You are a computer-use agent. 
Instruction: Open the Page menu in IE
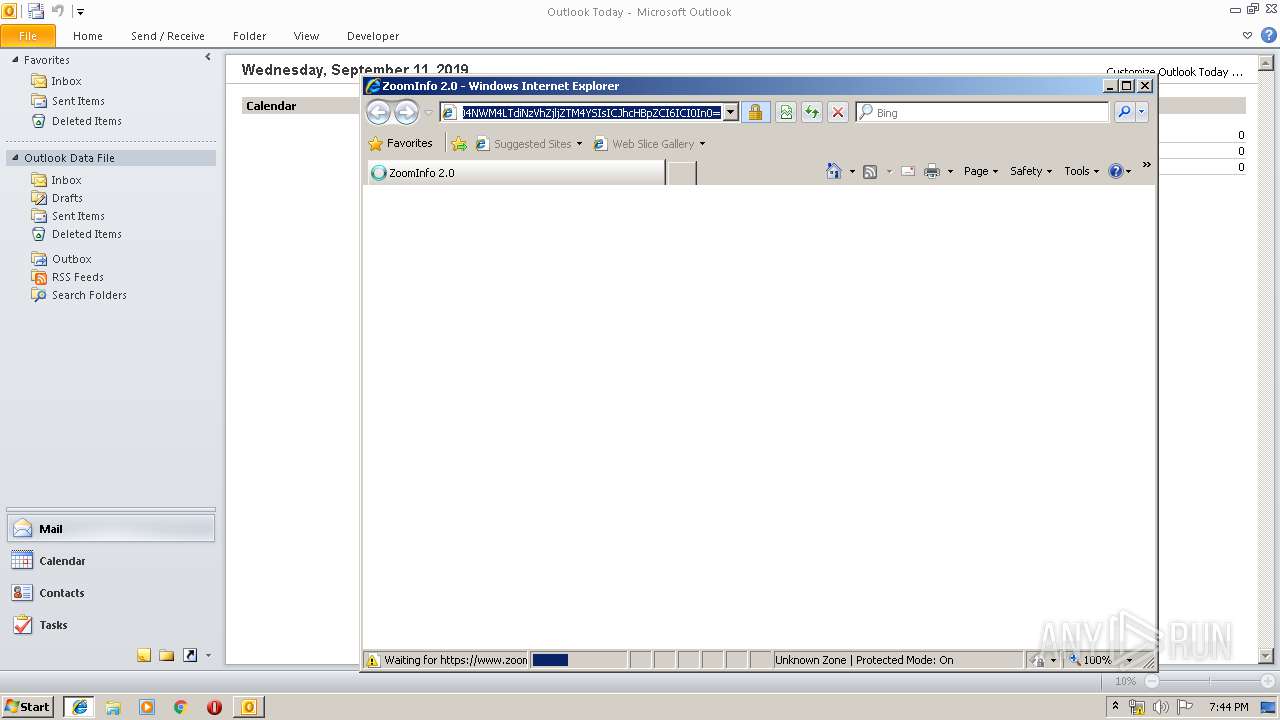980,171
